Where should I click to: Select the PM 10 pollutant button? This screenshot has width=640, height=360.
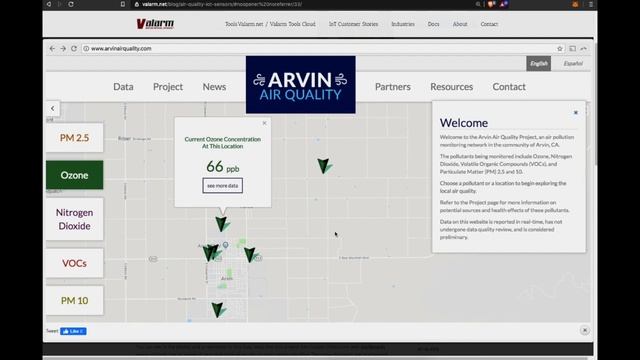click(74, 301)
